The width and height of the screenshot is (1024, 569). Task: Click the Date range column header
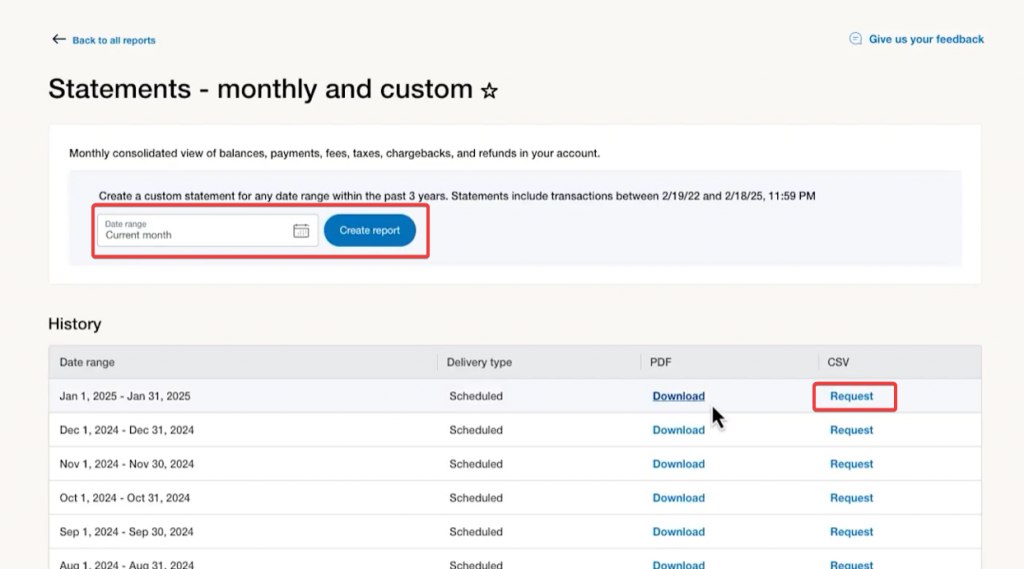point(87,362)
